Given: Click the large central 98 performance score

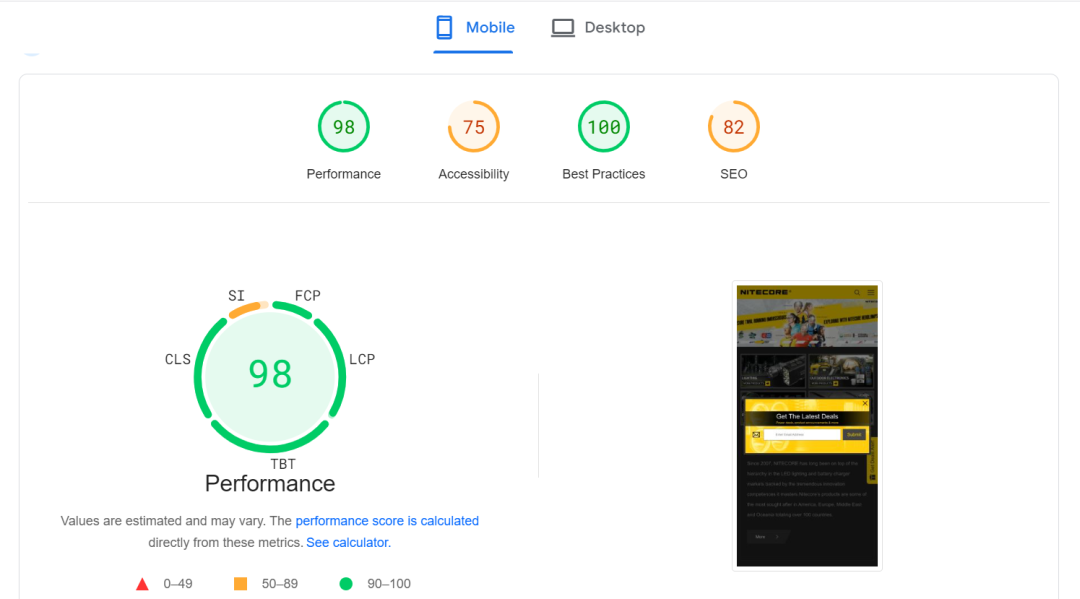Looking at the screenshot, I should point(270,374).
